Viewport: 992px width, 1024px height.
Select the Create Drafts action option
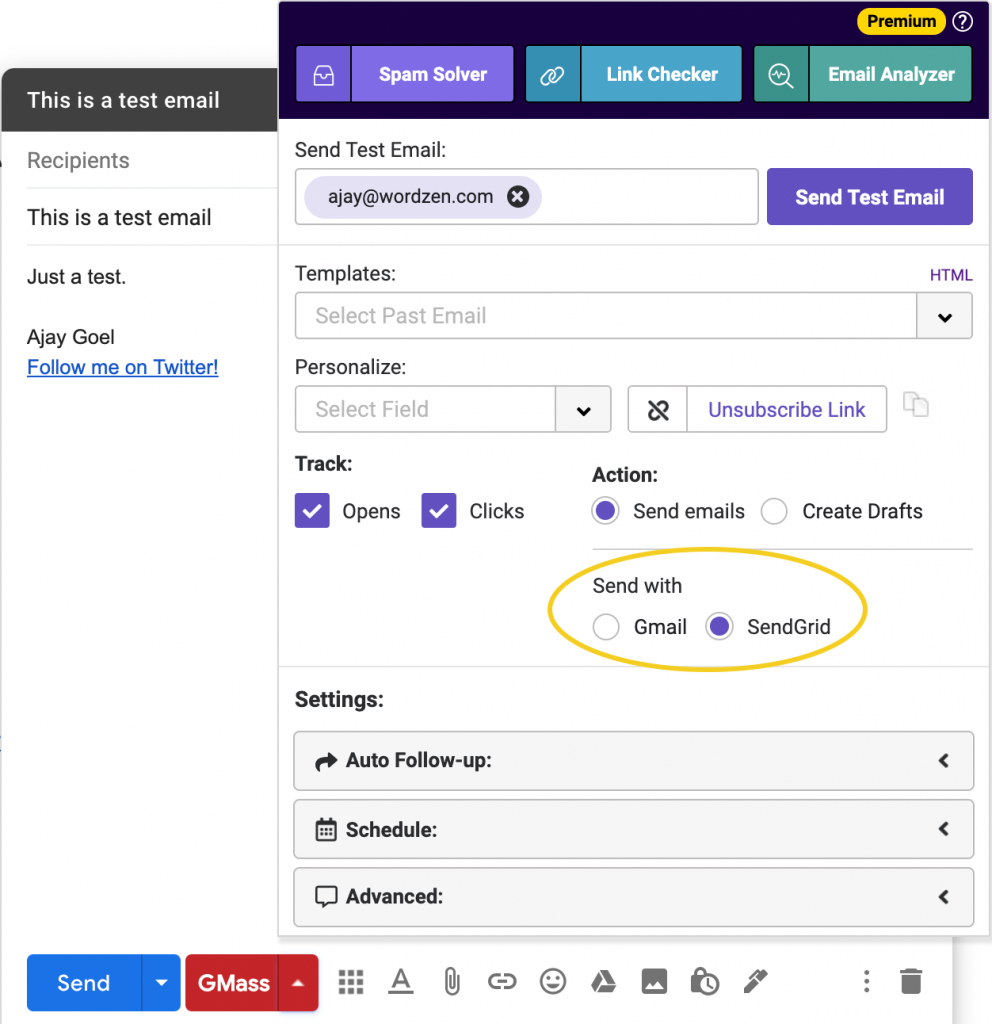(x=774, y=512)
